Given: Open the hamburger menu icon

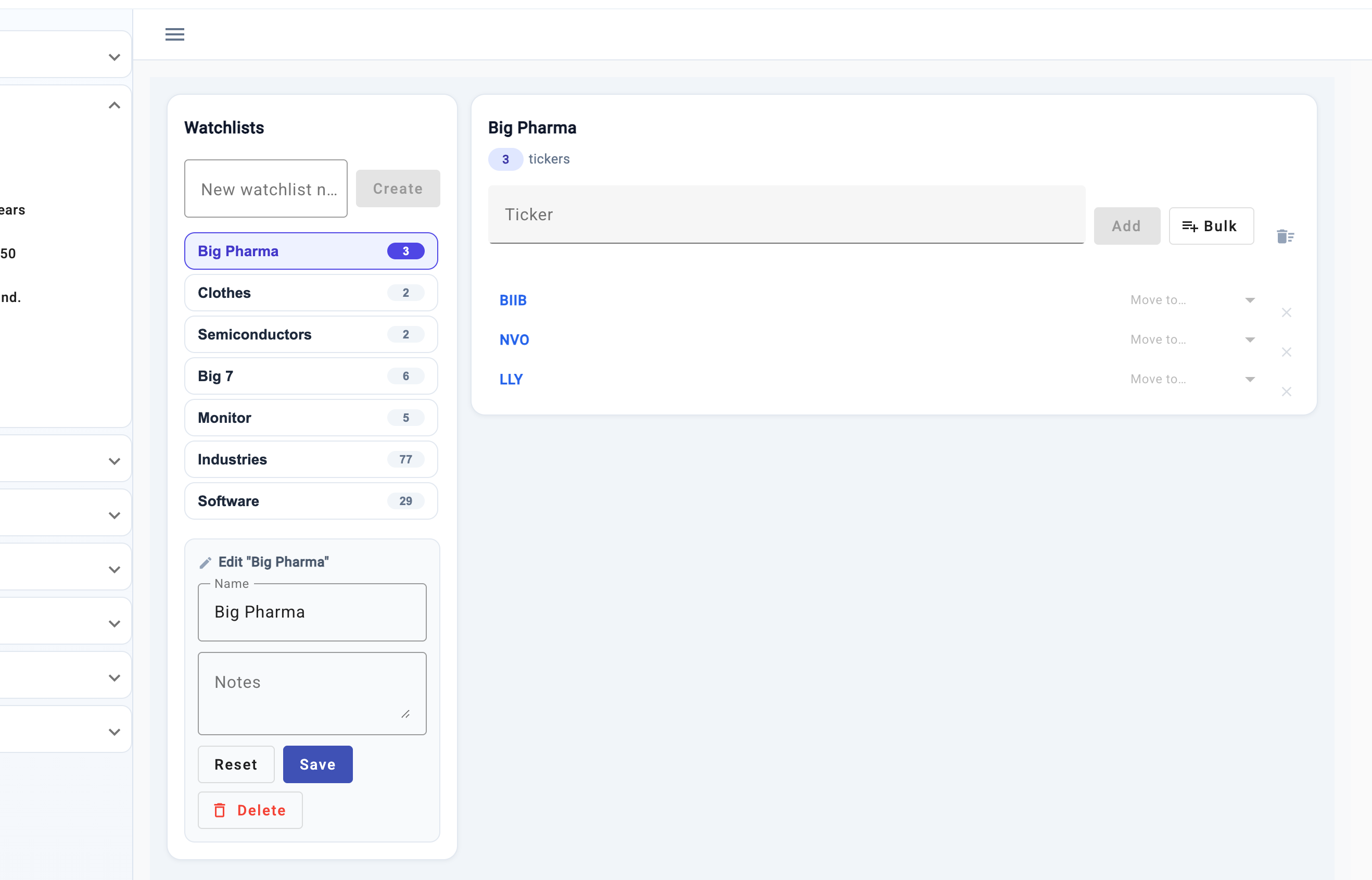Looking at the screenshot, I should [175, 34].
